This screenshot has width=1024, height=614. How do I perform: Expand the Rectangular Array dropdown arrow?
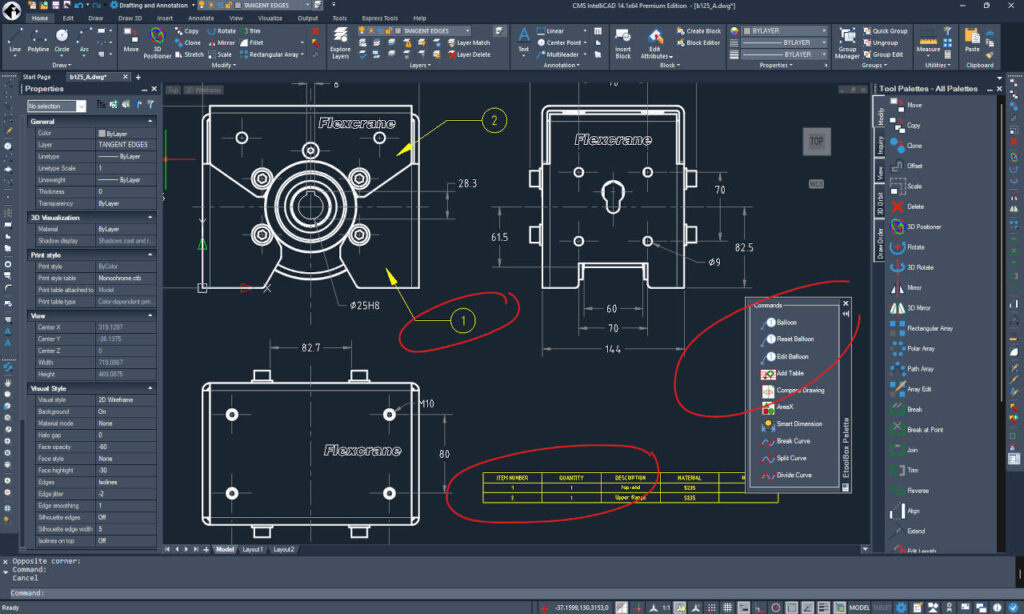302,55
